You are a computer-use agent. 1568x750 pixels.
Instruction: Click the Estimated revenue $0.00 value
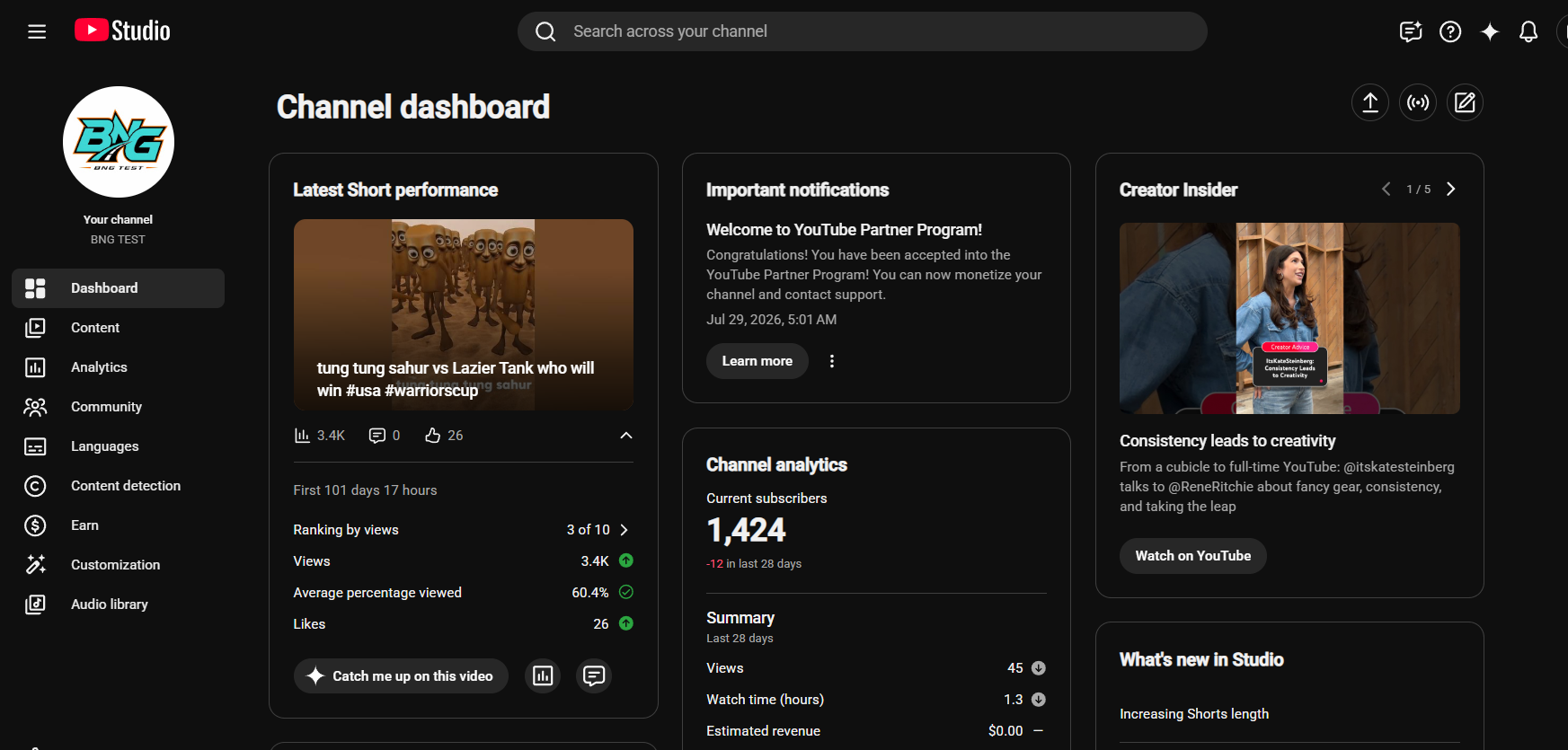1005,731
